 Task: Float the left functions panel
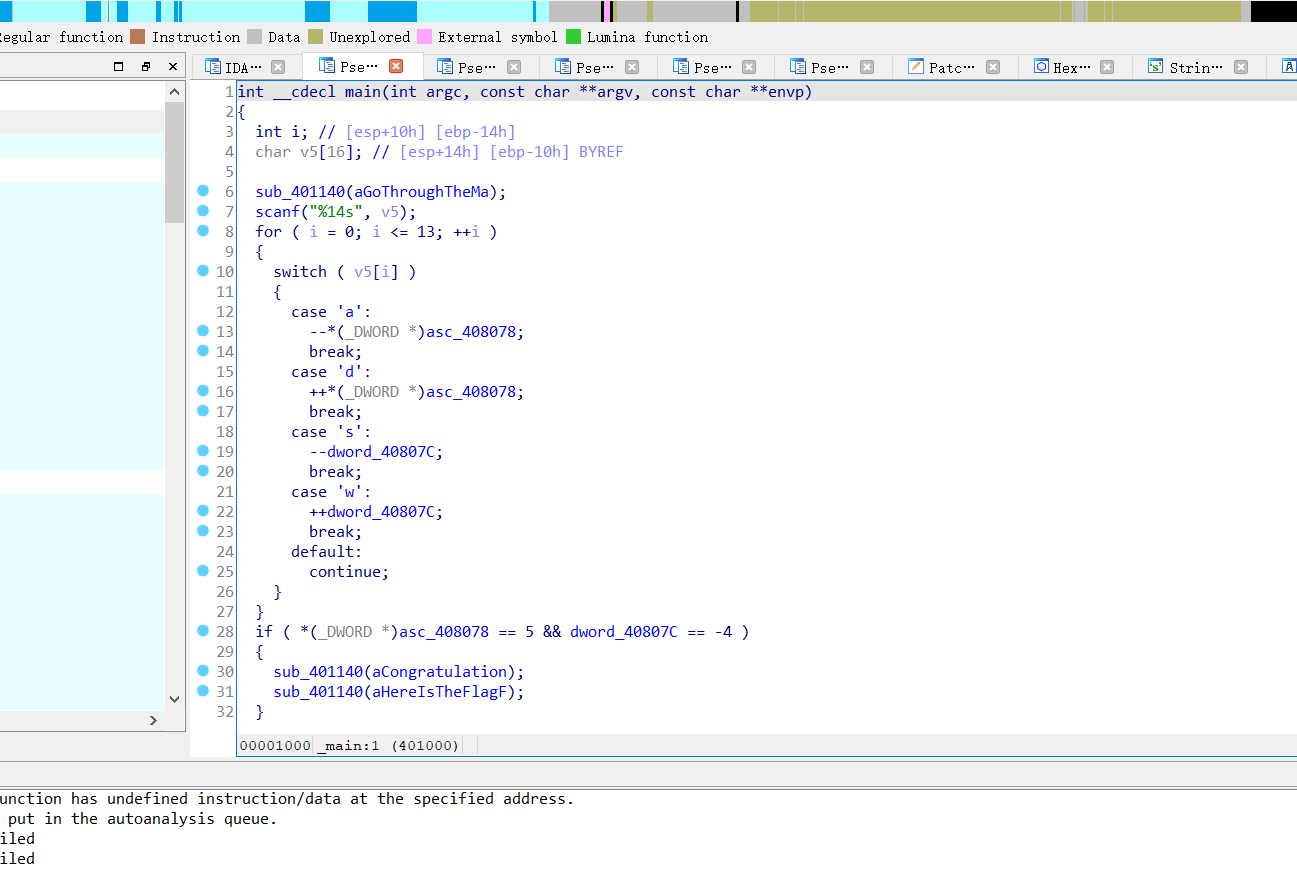click(146, 67)
